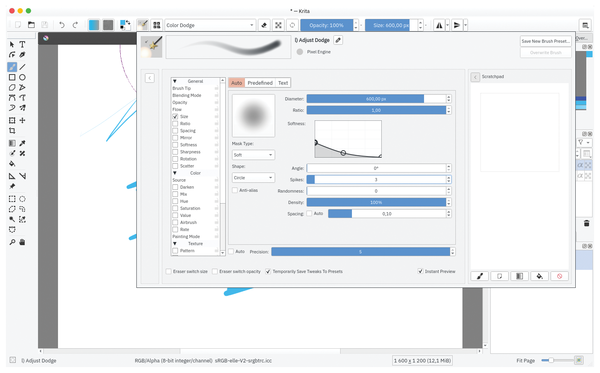600x373 pixels.
Task: Select the Freehand Brush tool
Action: click(x=12, y=67)
